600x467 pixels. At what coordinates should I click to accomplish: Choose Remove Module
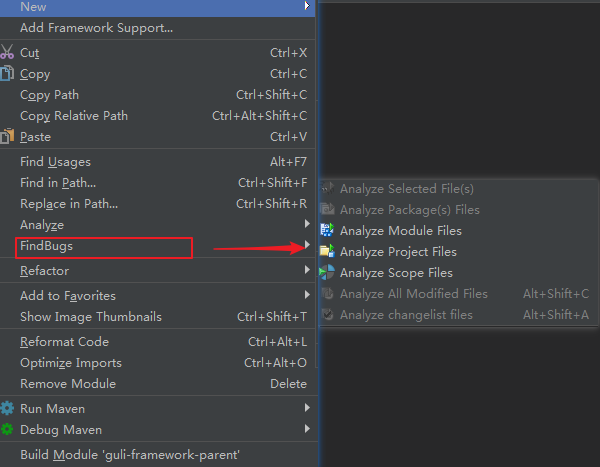click(x=158, y=384)
